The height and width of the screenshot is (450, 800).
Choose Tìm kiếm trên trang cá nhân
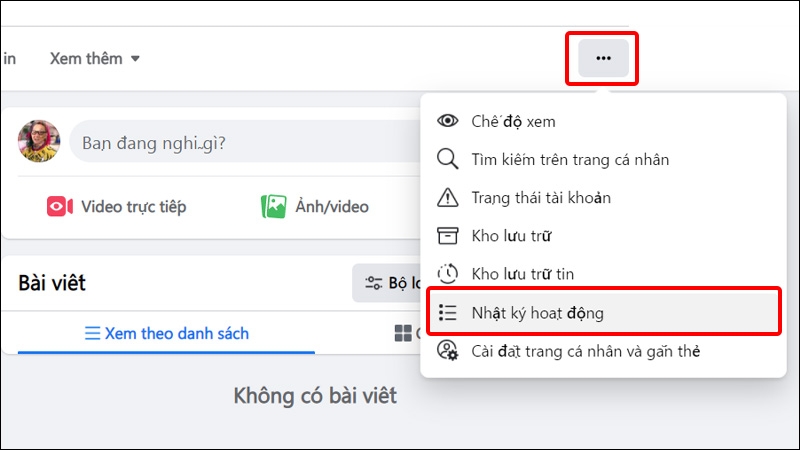click(x=603, y=160)
